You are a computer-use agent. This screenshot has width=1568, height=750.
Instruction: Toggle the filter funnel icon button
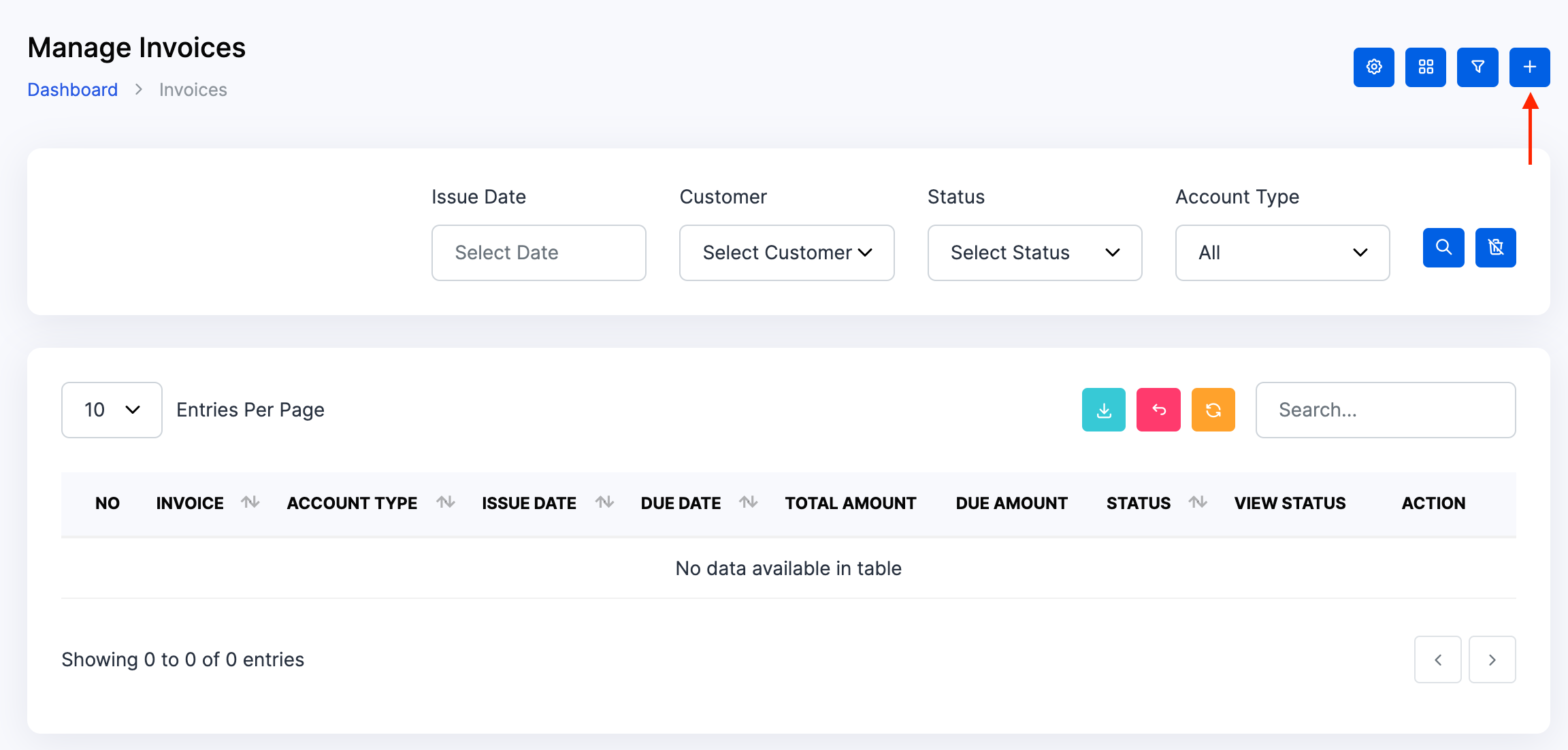(1477, 67)
